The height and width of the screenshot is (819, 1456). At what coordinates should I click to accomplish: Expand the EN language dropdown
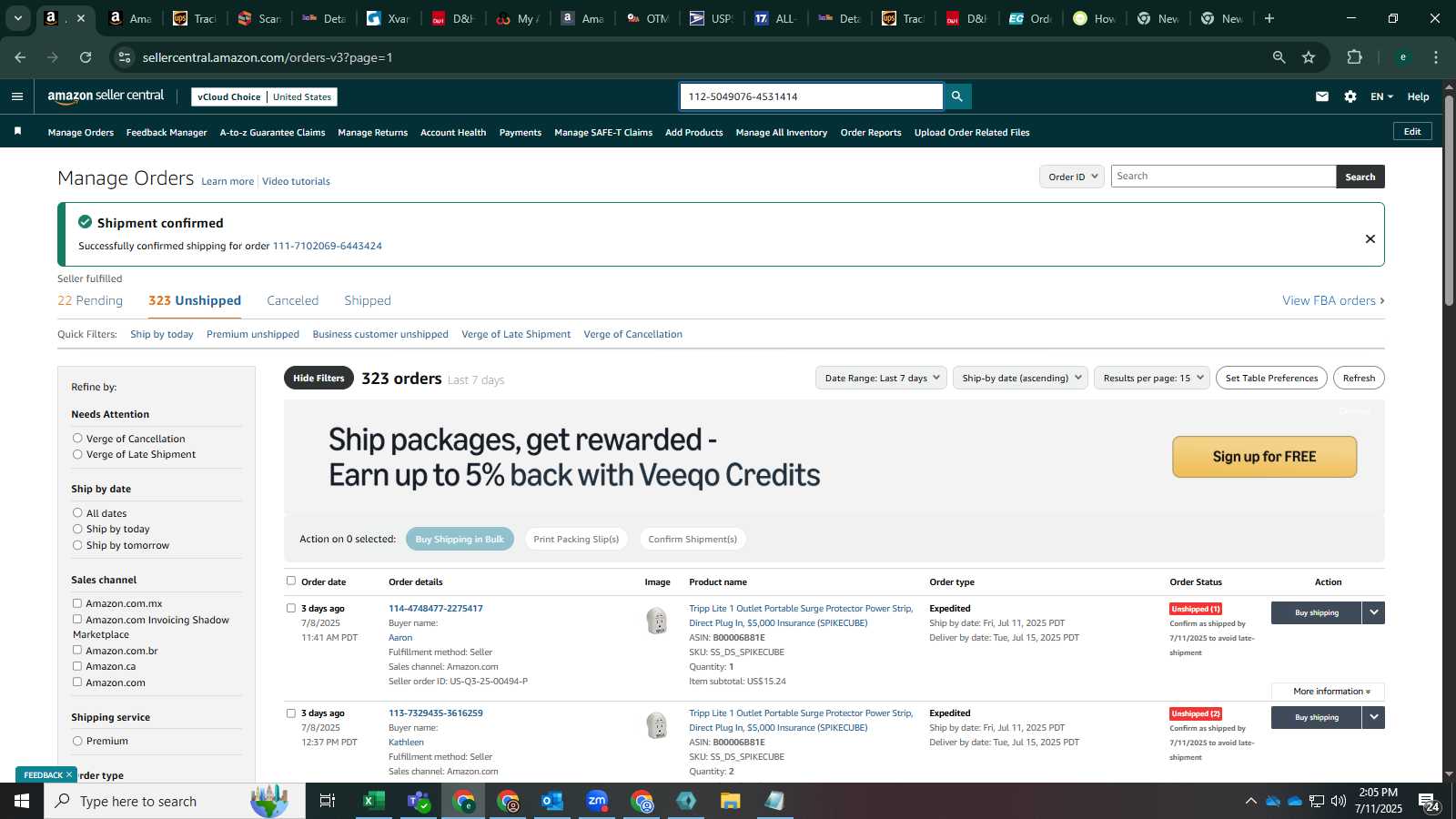[x=1381, y=96]
